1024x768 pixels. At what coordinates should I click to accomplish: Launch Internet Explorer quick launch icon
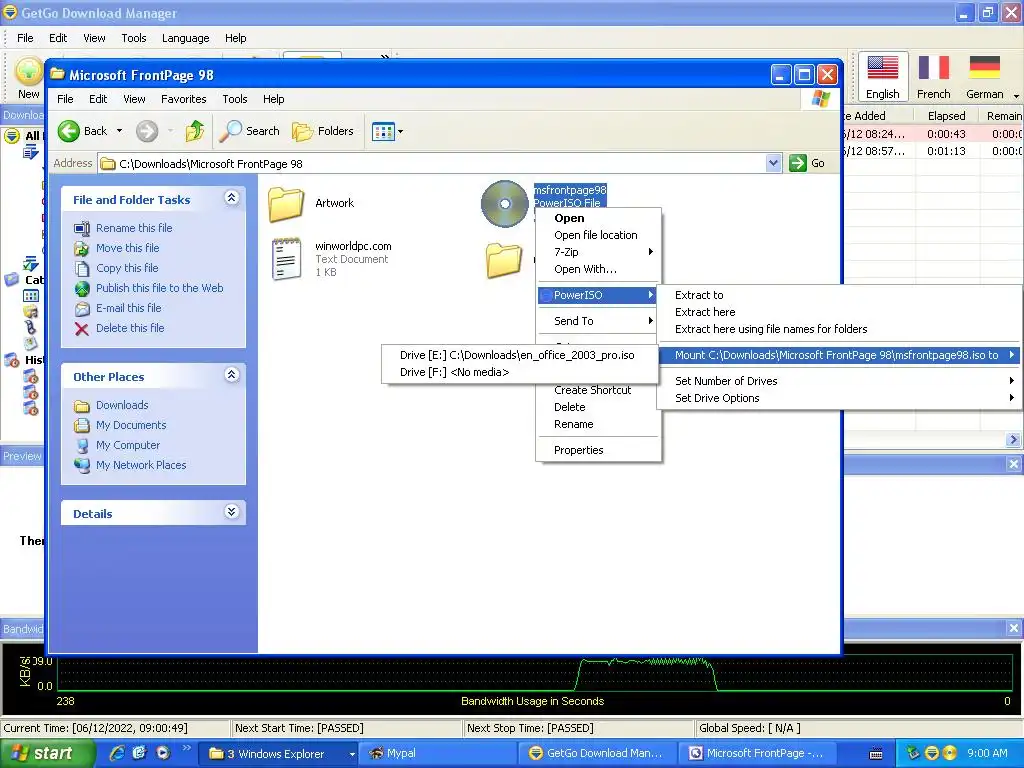pos(117,753)
